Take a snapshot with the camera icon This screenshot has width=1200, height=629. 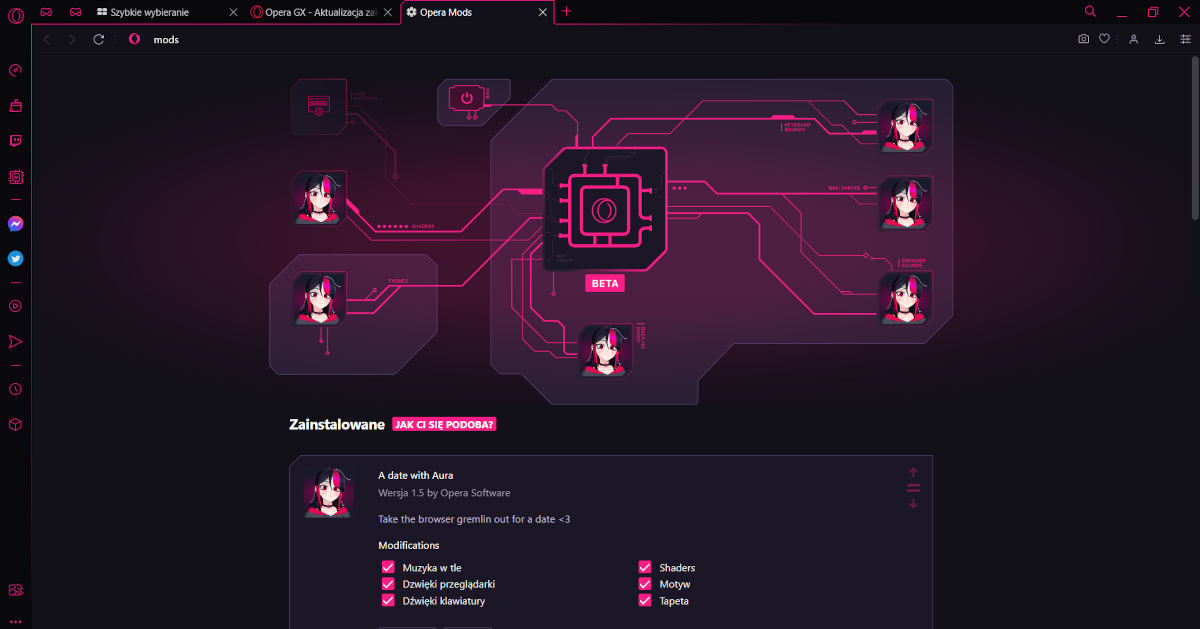tap(1083, 39)
